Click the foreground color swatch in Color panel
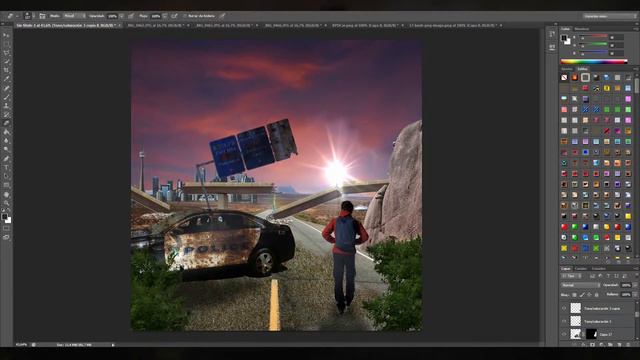 [x=564, y=38]
